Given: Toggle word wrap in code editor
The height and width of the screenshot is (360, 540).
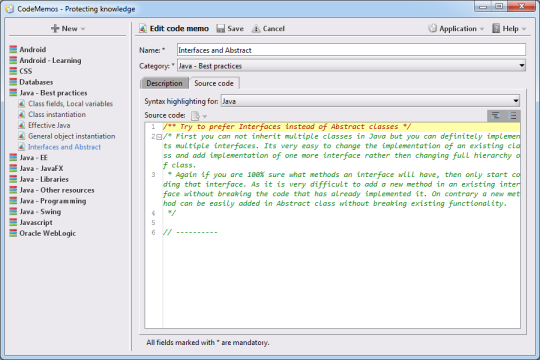Looking at the screenshot, I should 496,115.
